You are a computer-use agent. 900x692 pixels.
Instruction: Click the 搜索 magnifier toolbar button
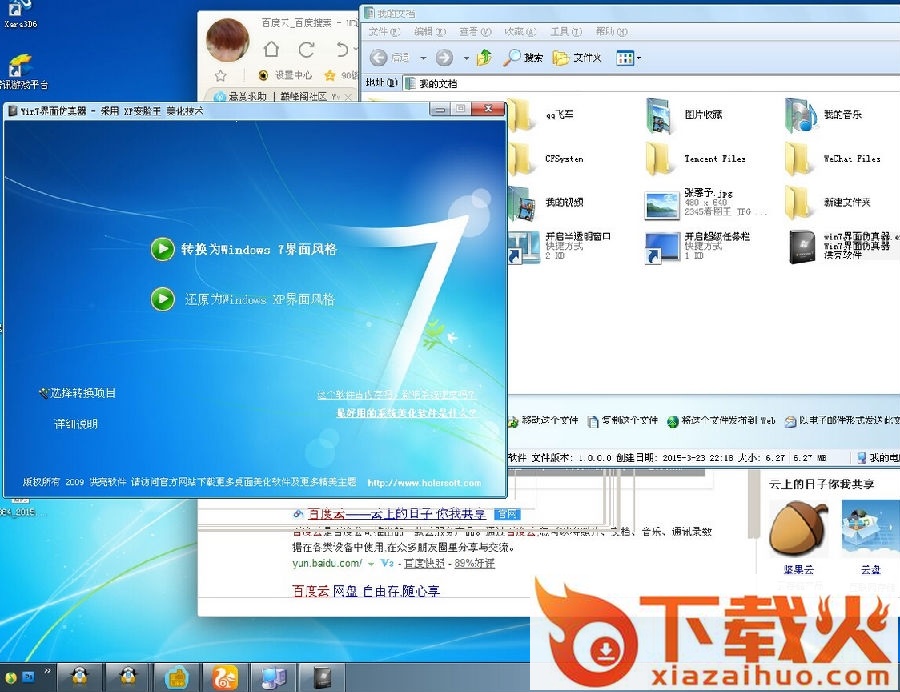pos(523,57)
